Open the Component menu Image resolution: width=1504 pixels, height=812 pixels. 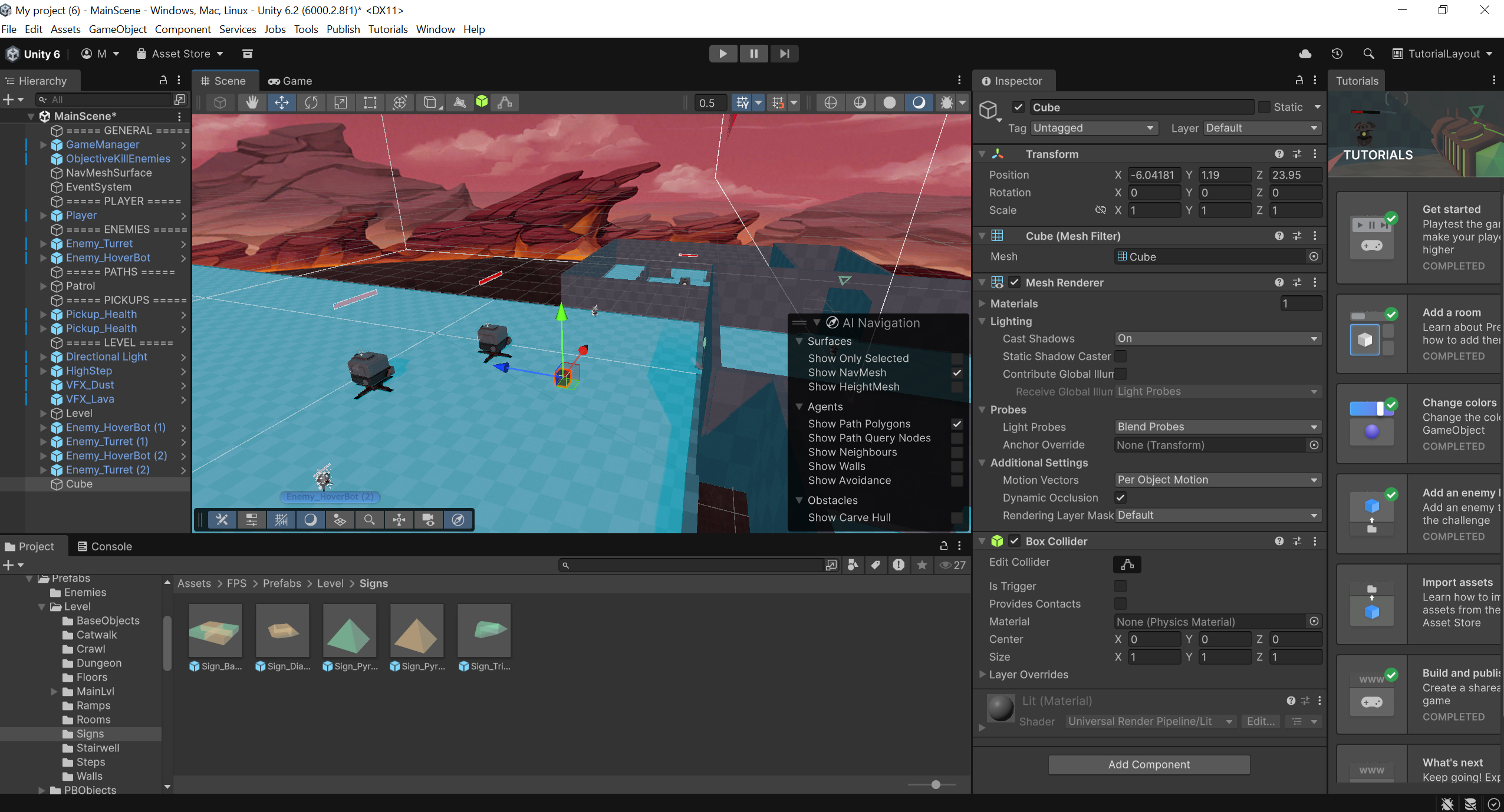tap(183, 29)
